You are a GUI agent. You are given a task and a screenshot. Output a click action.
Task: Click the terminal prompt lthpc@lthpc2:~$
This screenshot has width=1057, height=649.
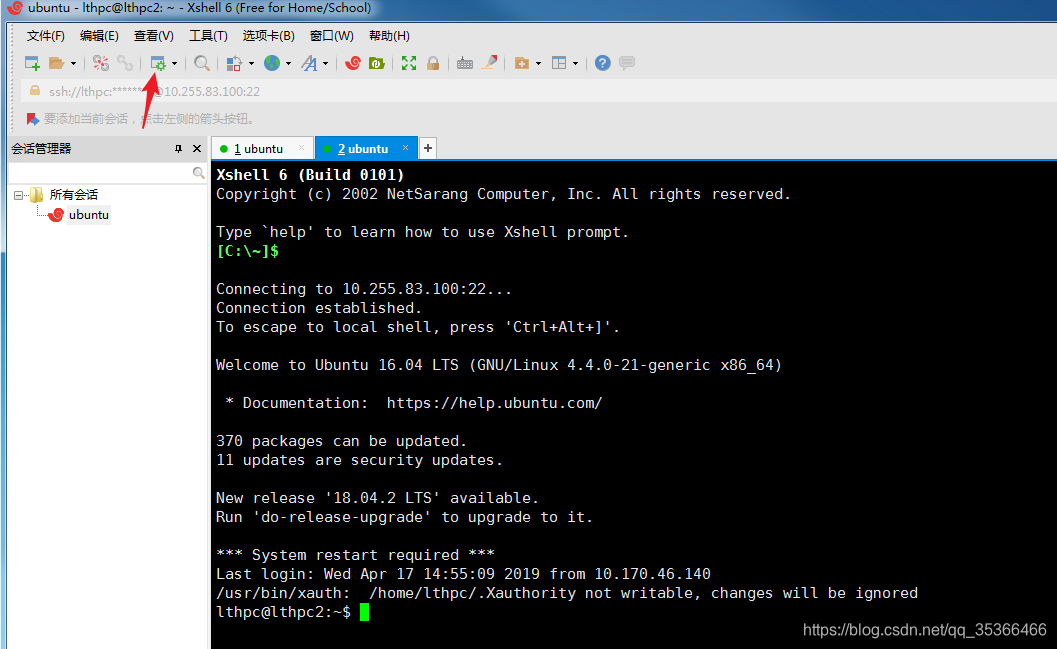(x=283, y=612)
